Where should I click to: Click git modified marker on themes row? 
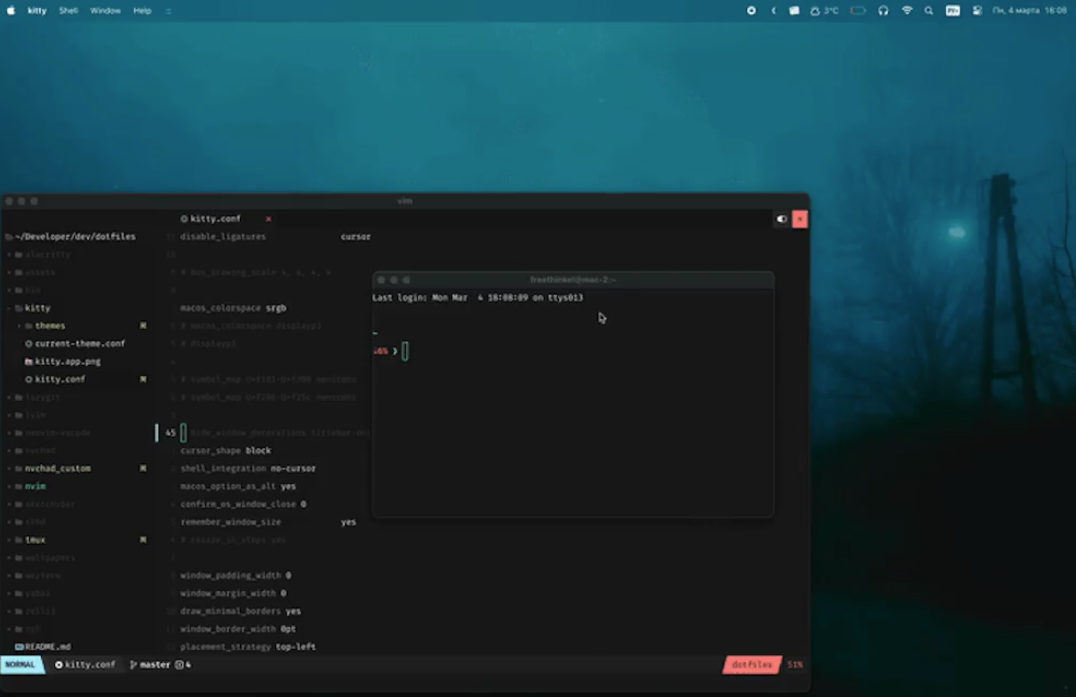(x=143, y=326)
